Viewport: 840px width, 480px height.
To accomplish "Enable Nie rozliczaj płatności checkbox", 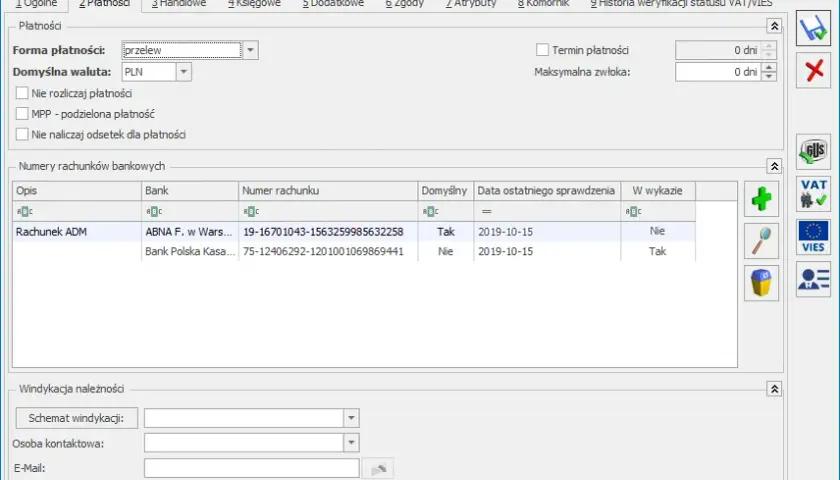I will [x=22, y=93].
